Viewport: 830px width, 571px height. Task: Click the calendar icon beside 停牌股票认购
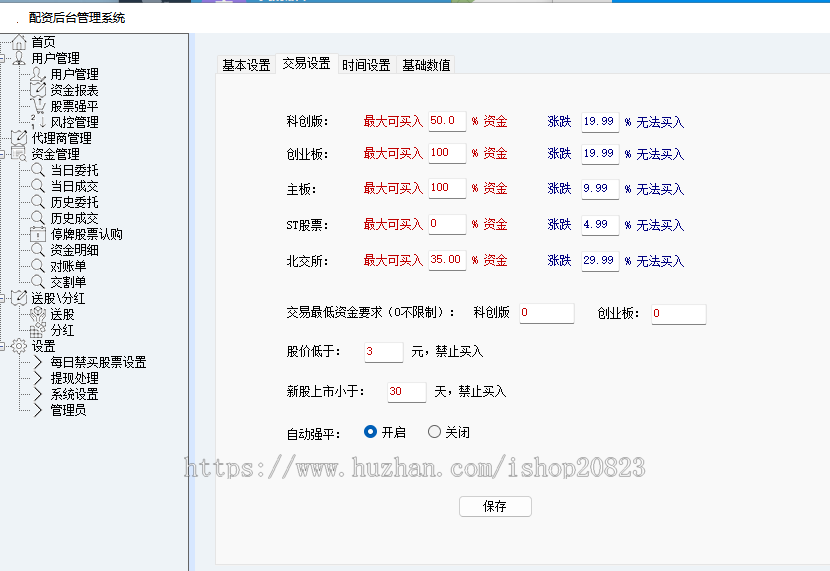tap(38, 234)
